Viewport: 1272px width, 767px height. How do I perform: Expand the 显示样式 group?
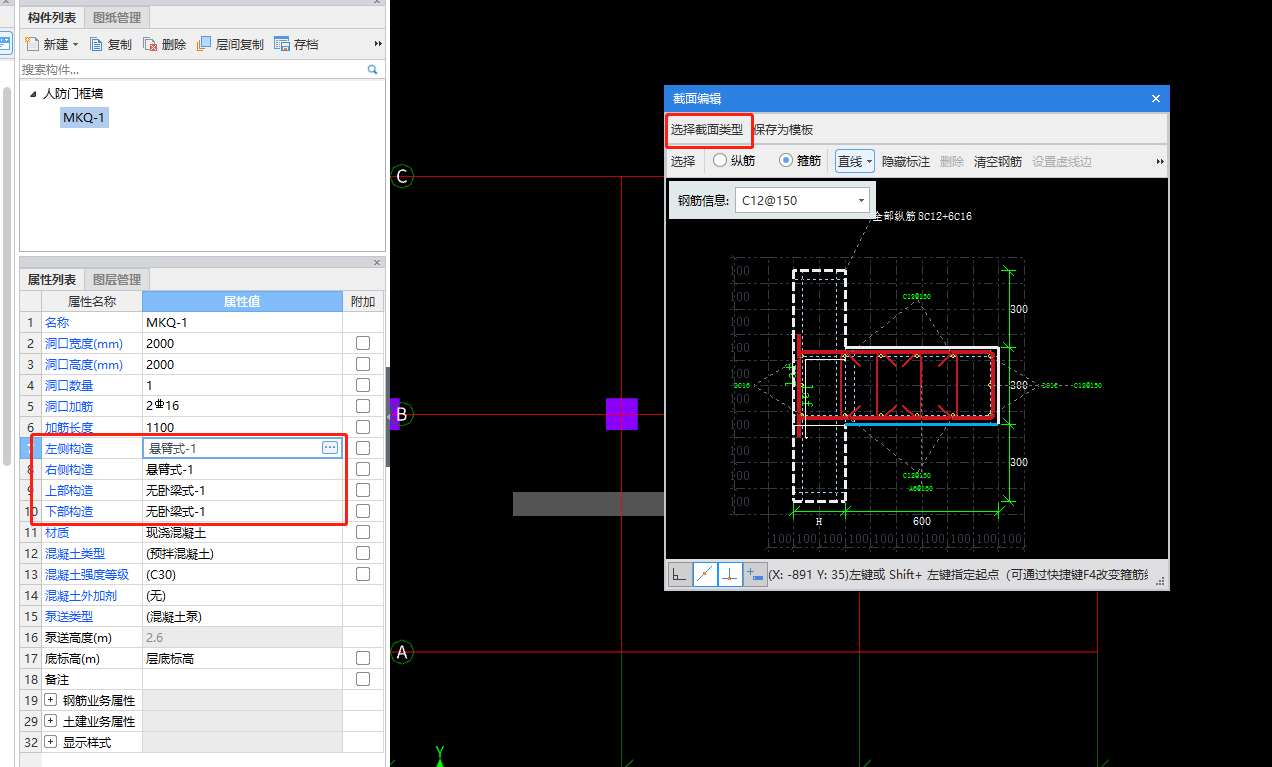click(51, 742)
